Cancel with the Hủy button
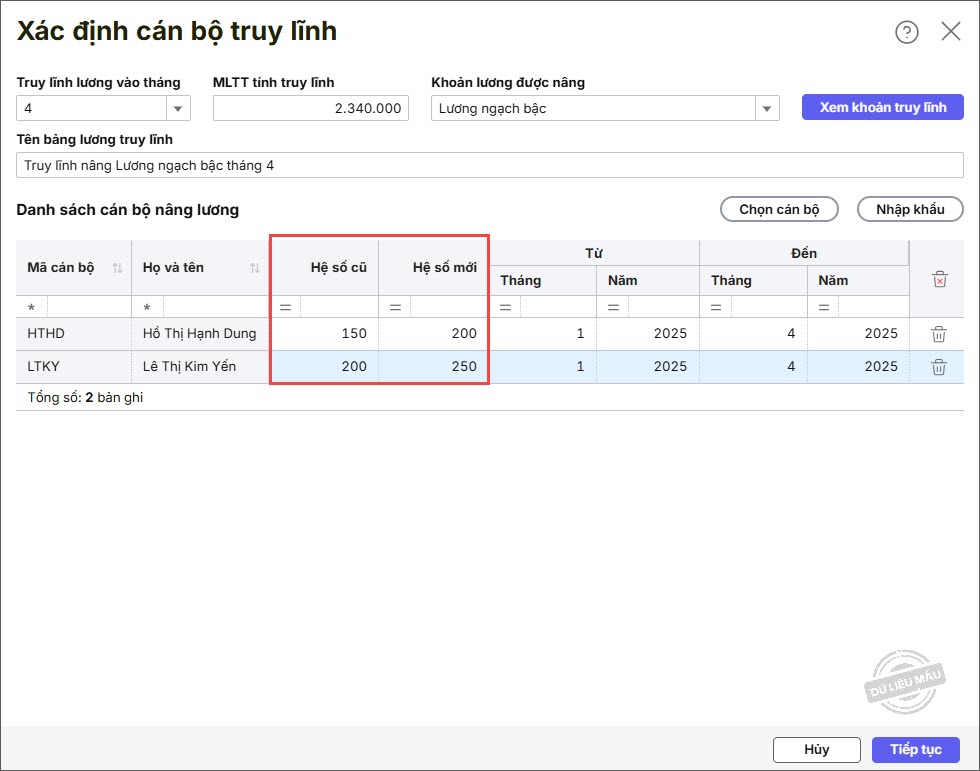The width and height of the screenshot is (980, 771). point(816,749)
